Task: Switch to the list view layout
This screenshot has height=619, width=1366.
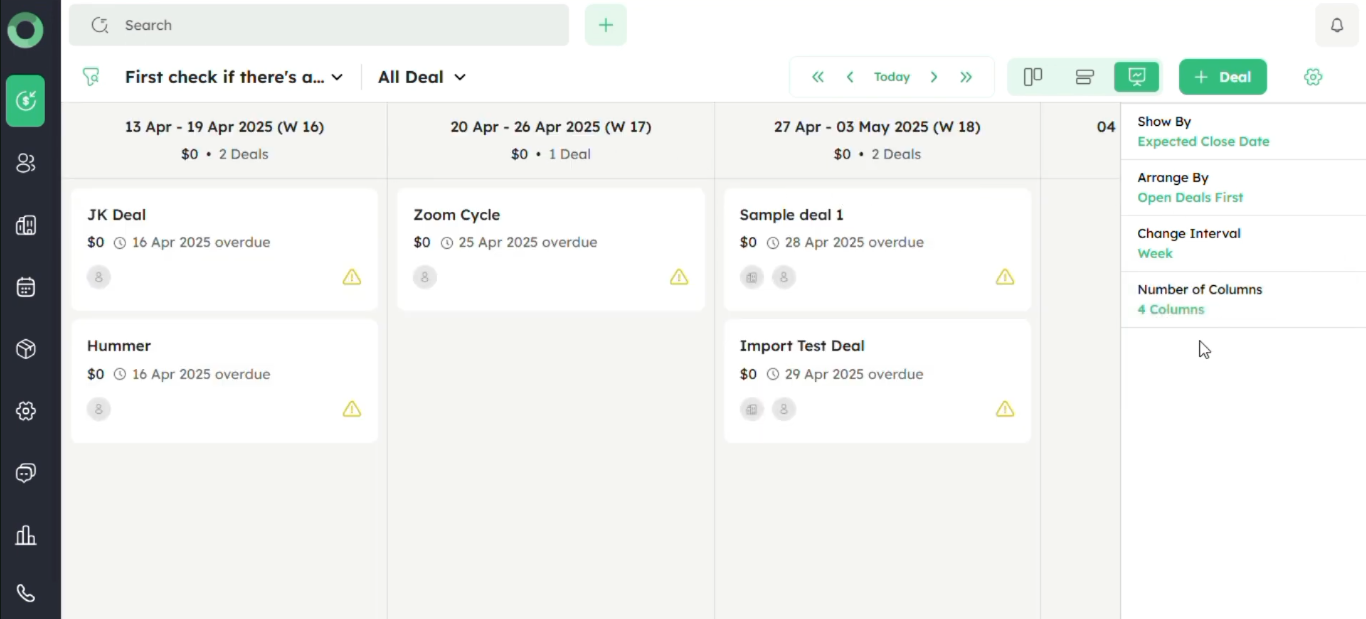Action: point(1085,77)
